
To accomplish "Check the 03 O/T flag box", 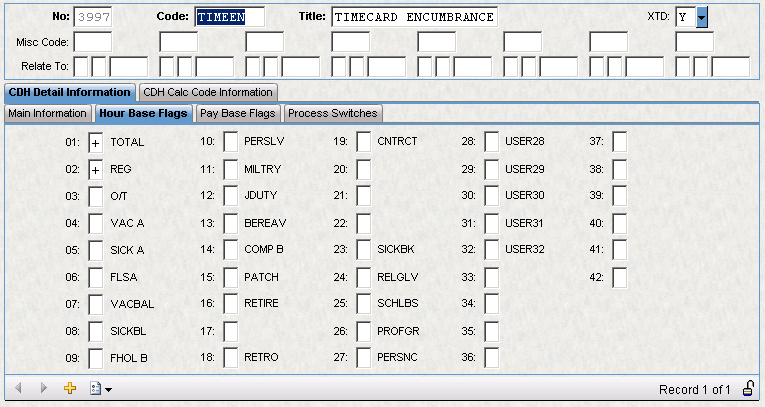I will point(96,197).
